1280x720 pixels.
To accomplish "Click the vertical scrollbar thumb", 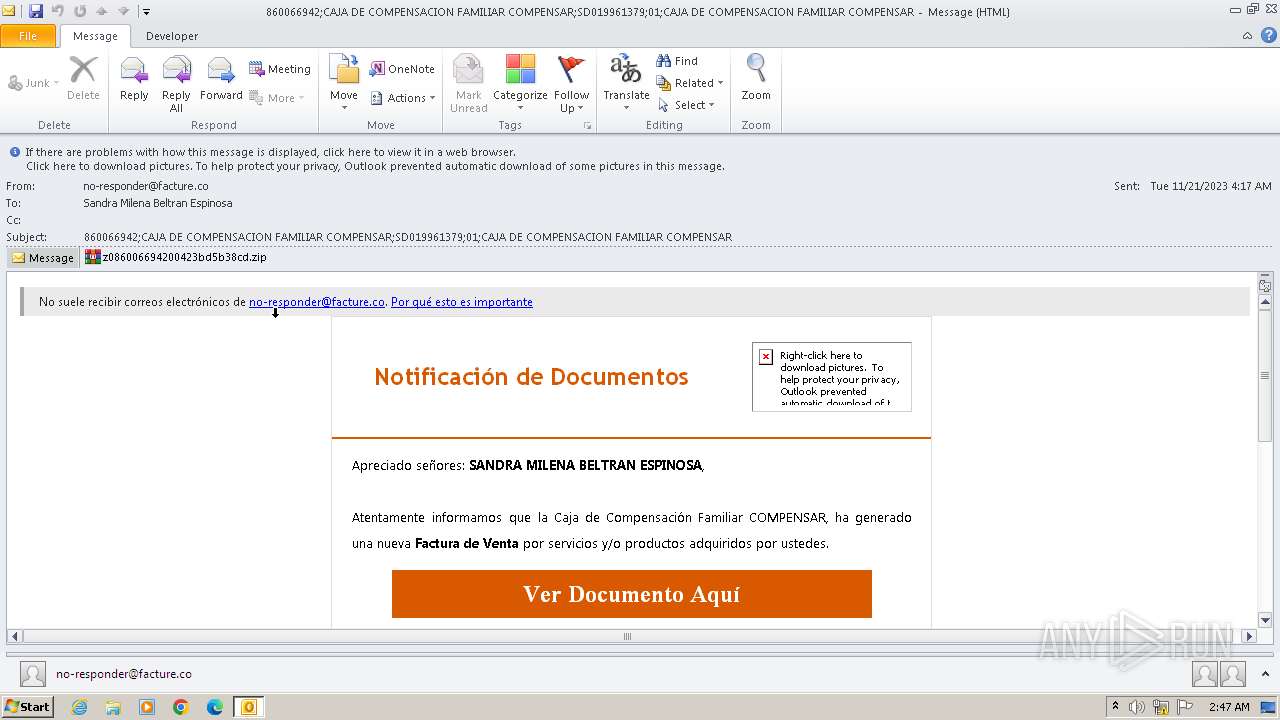I will click(1265, 375).
